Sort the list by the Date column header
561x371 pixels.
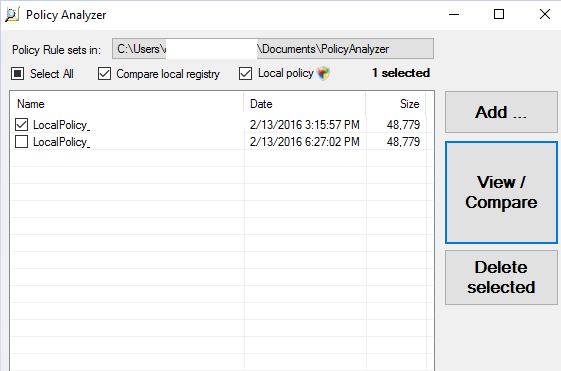pos(304,104)
